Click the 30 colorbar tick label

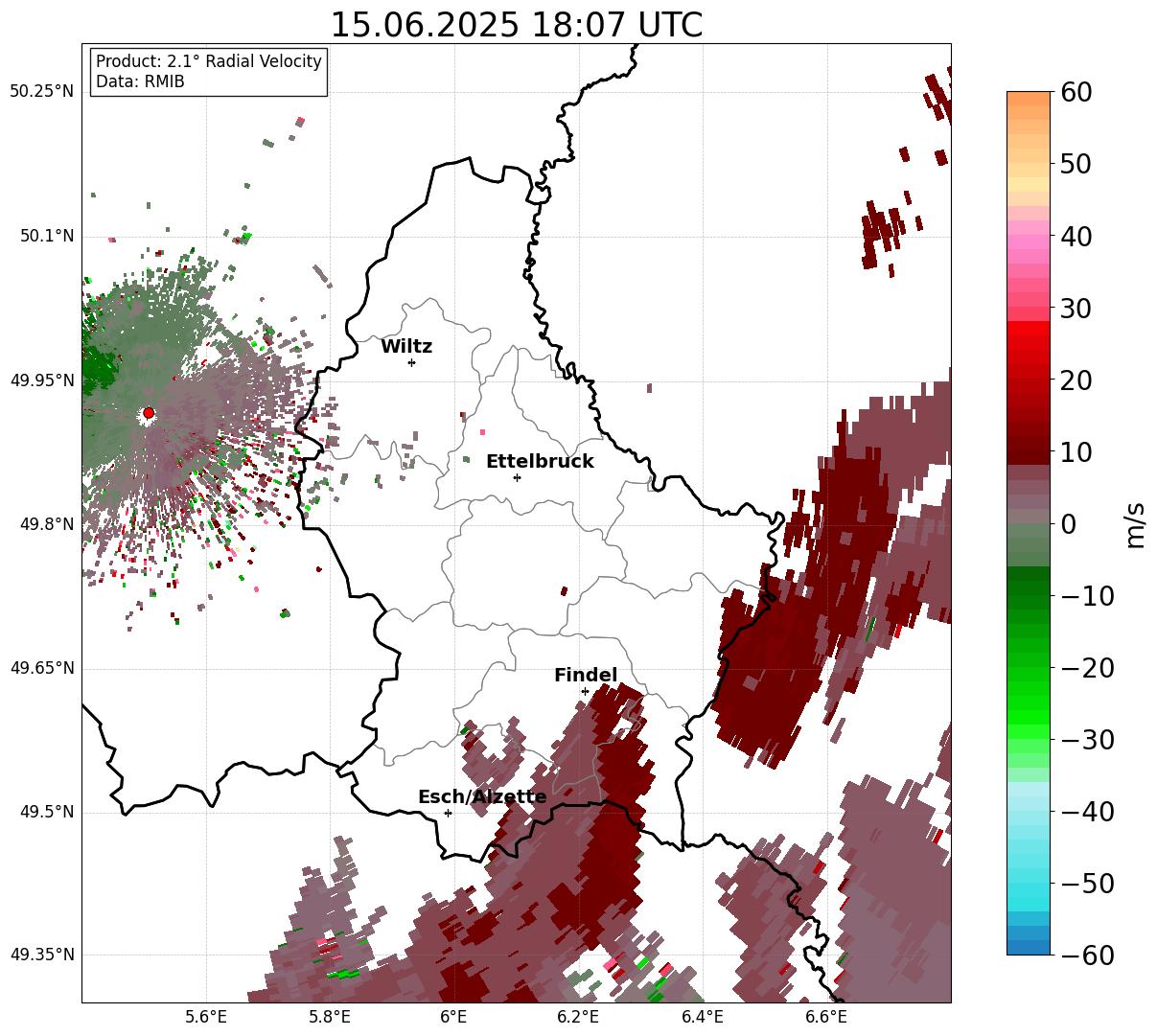[x=1077, y=309]
